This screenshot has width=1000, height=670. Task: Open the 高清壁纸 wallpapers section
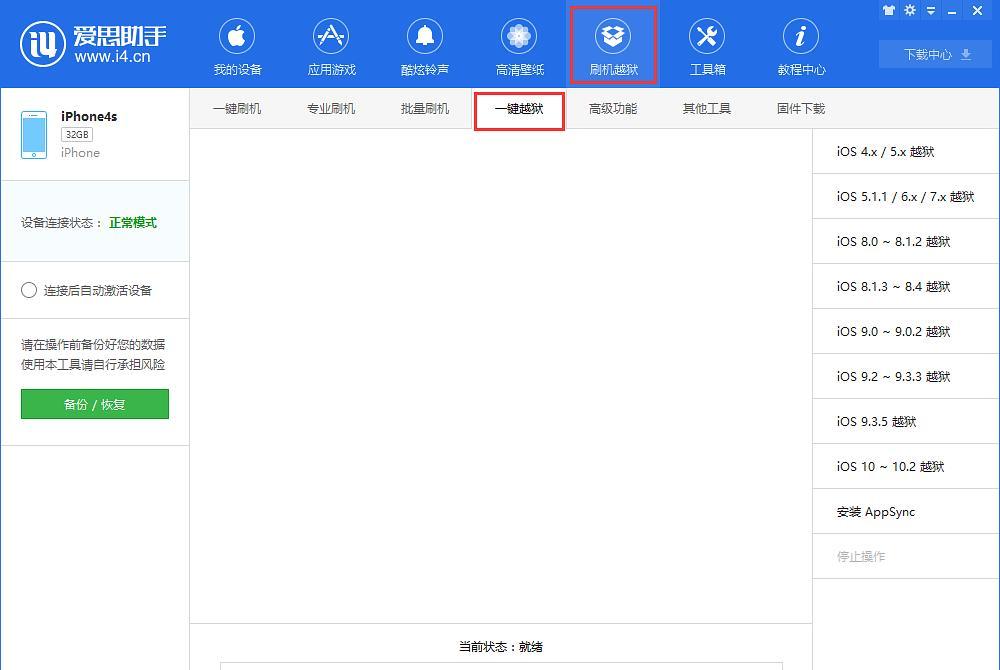coord(519,47)
